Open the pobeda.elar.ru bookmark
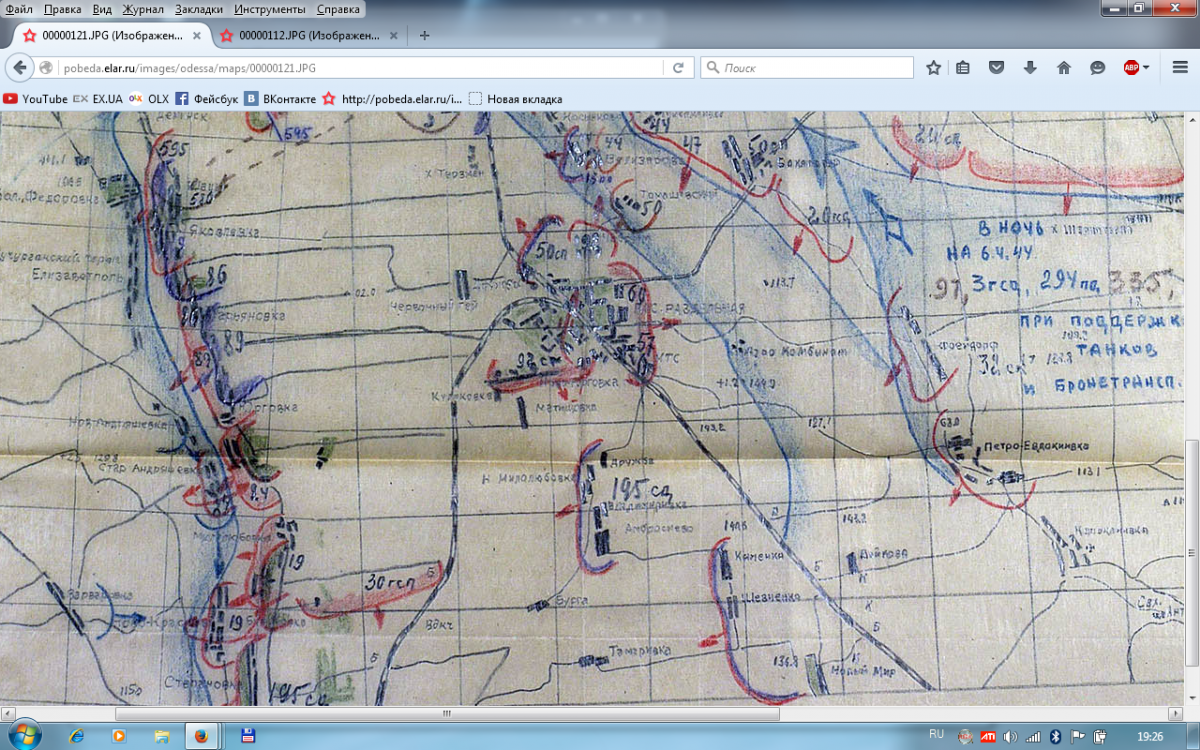The image size is (1200, 750). pyautogui.click(x=393, y=99)
